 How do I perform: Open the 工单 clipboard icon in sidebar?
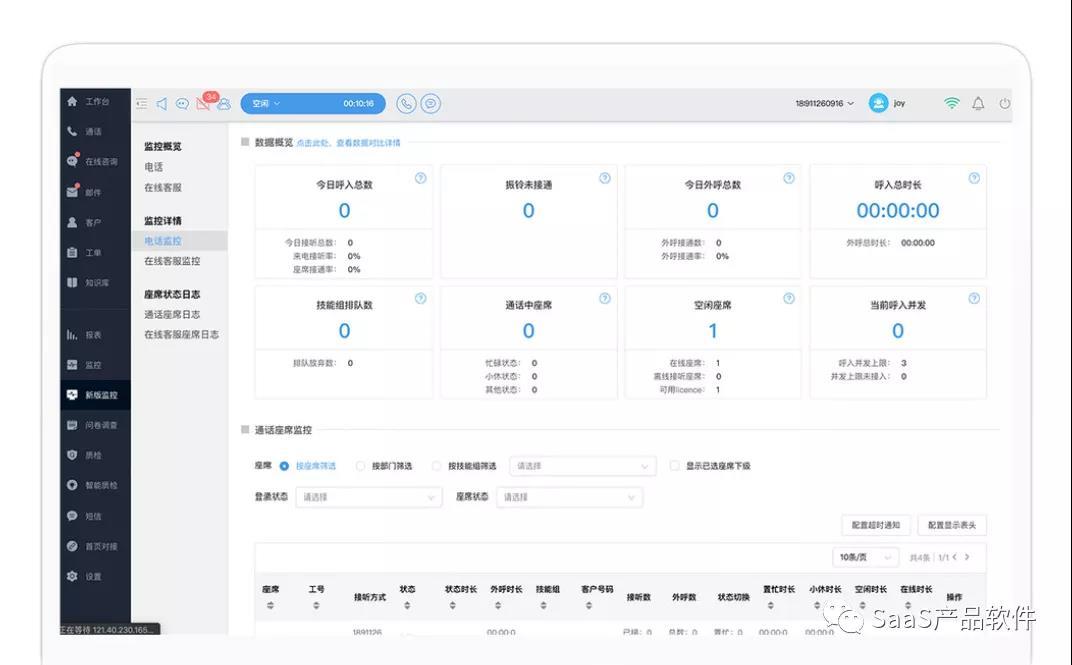72,252
